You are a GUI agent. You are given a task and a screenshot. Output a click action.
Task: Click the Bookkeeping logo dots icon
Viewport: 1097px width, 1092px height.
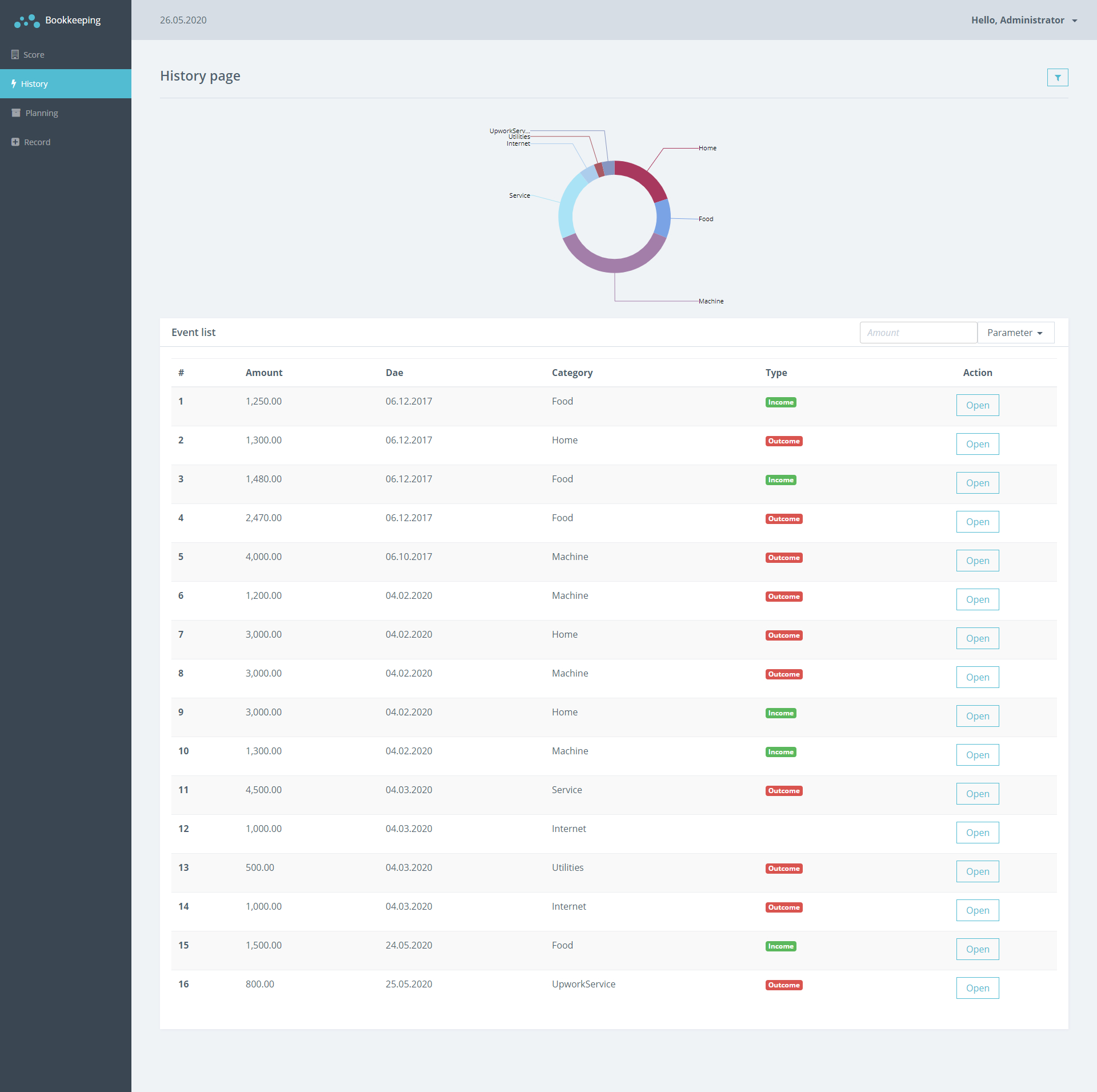[x=27, y=21]
